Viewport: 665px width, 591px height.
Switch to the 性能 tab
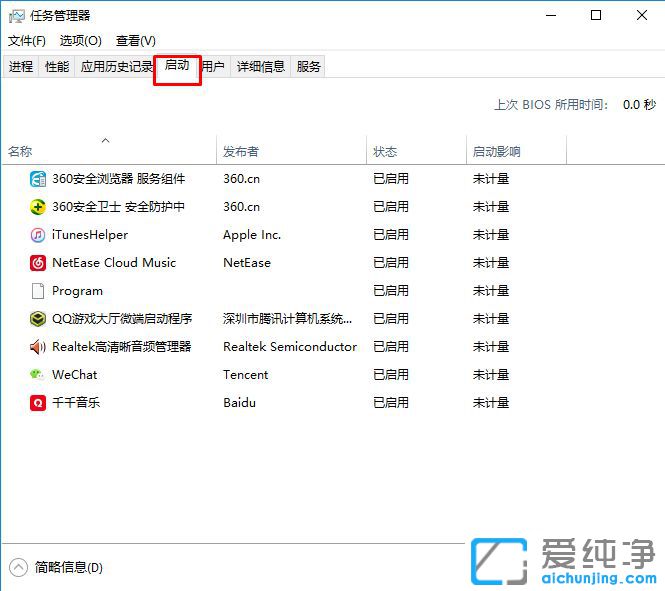pyautogui.click(x=57, y=67)
